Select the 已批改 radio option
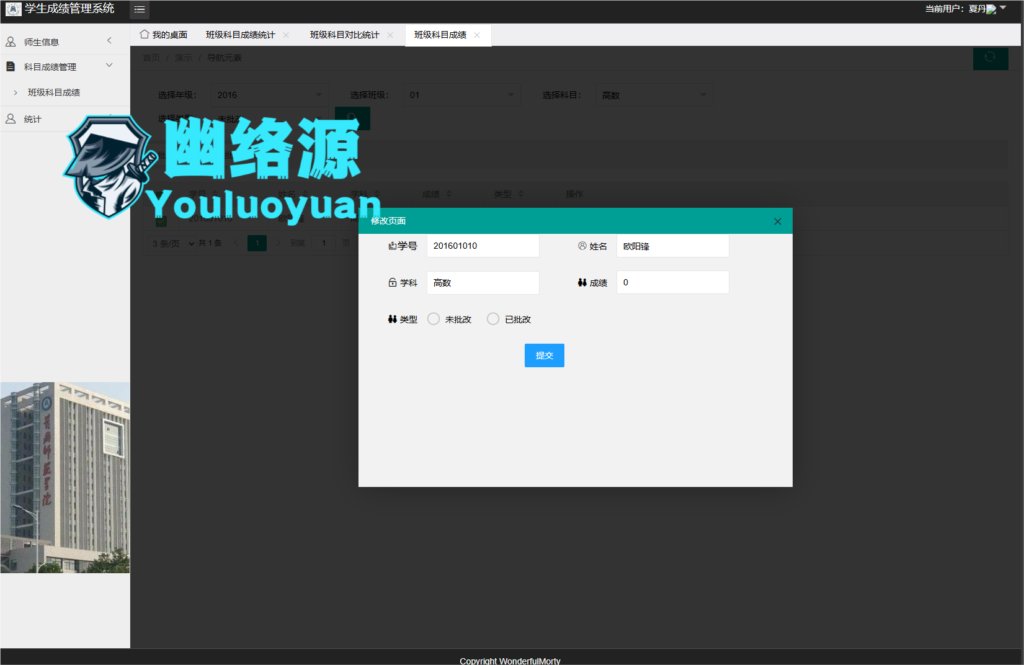1024x665 pixels. 493,318
